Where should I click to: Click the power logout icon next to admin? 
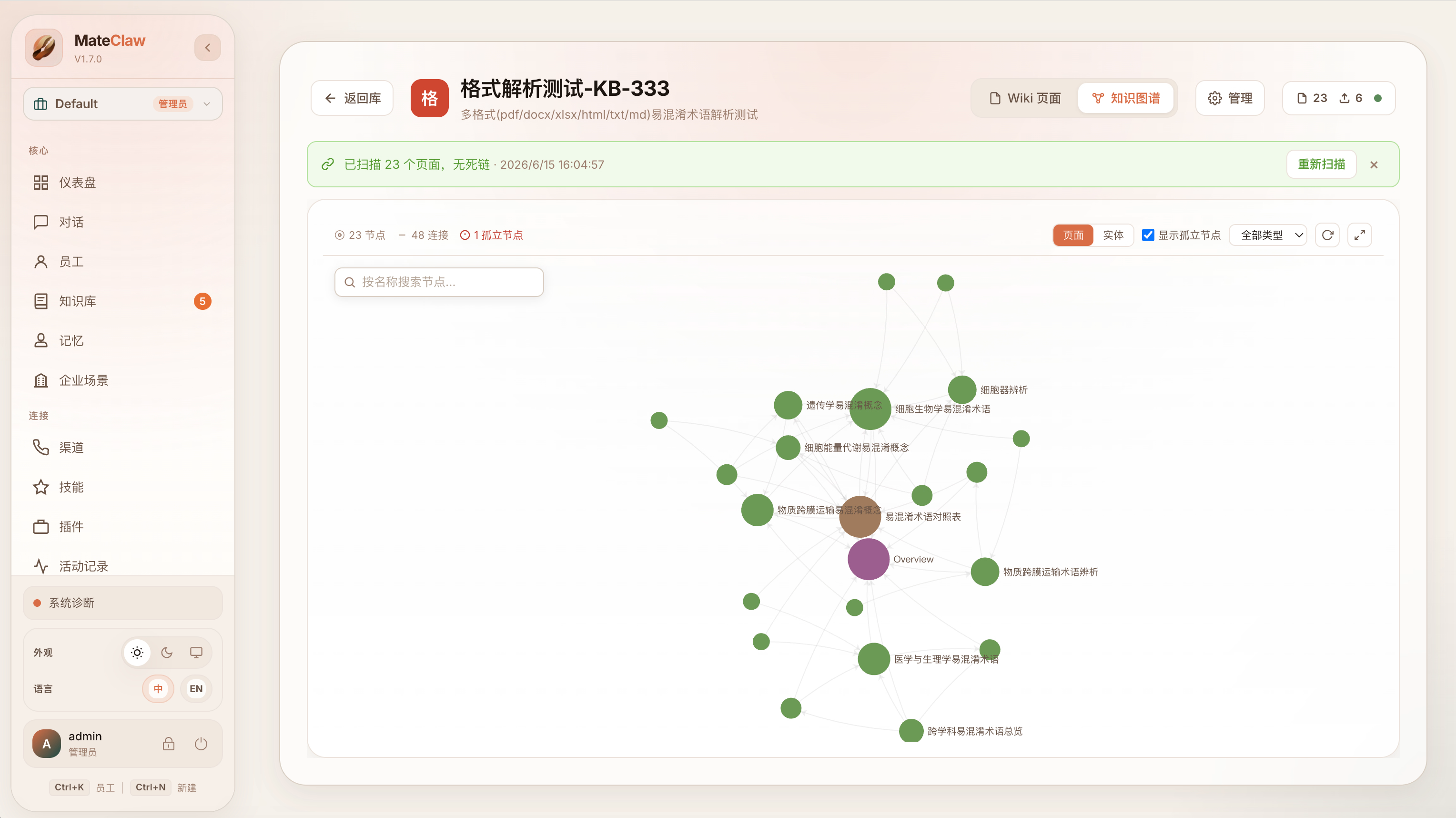click(x=201, y=743)
